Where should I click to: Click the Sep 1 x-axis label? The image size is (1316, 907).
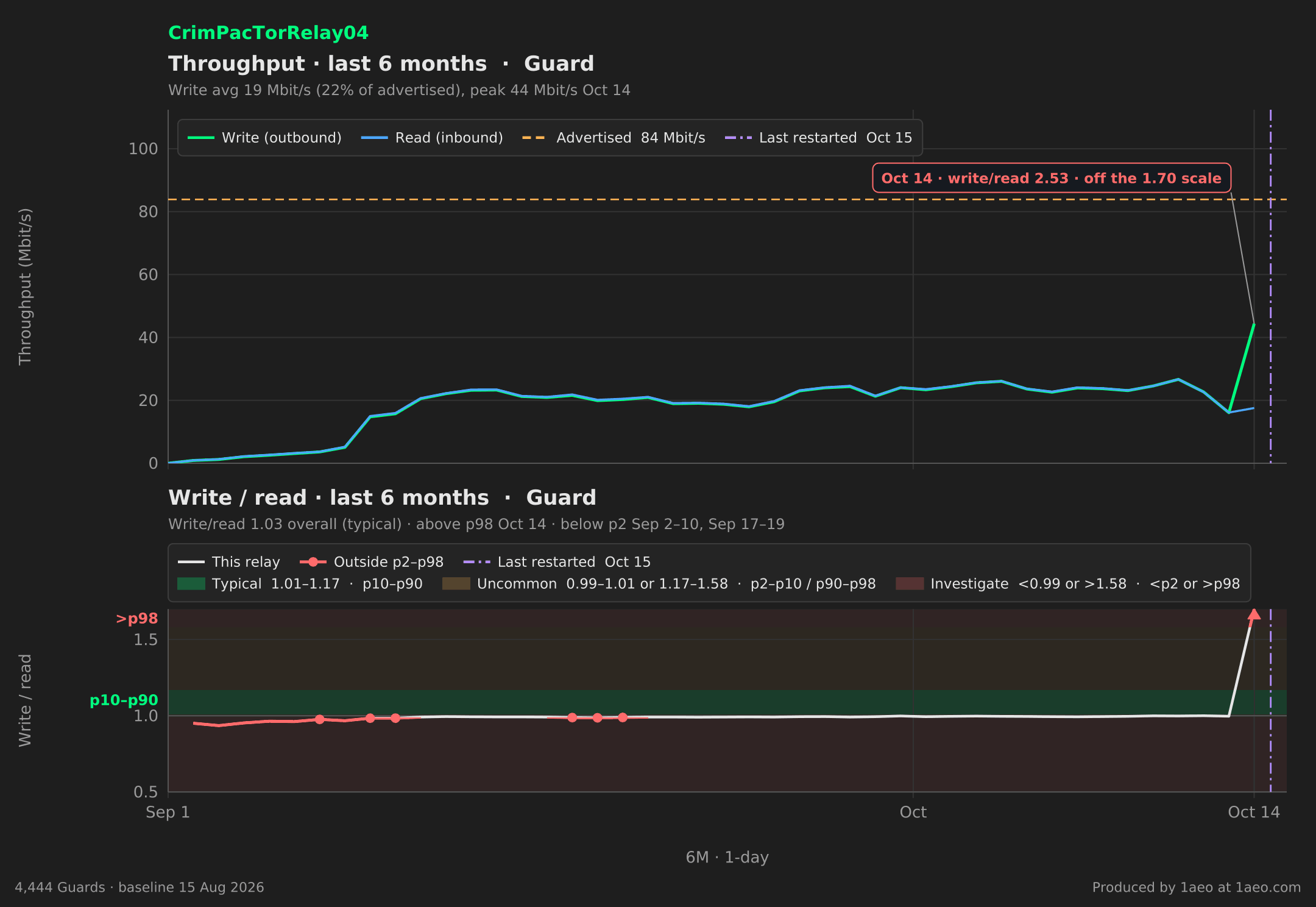click(x=168, y=813)
